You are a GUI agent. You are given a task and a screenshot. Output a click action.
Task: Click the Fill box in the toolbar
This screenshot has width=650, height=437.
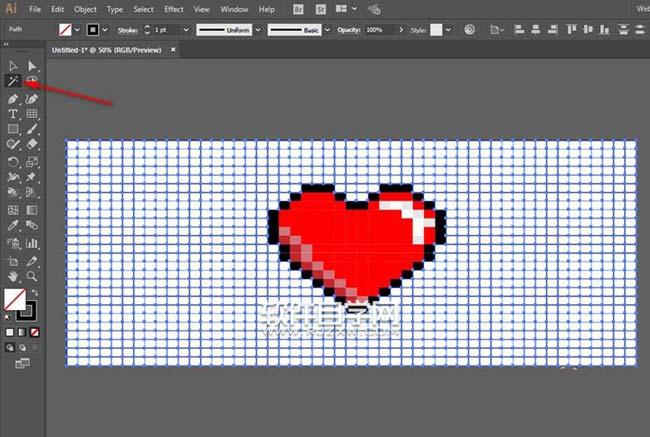(15, 299)
